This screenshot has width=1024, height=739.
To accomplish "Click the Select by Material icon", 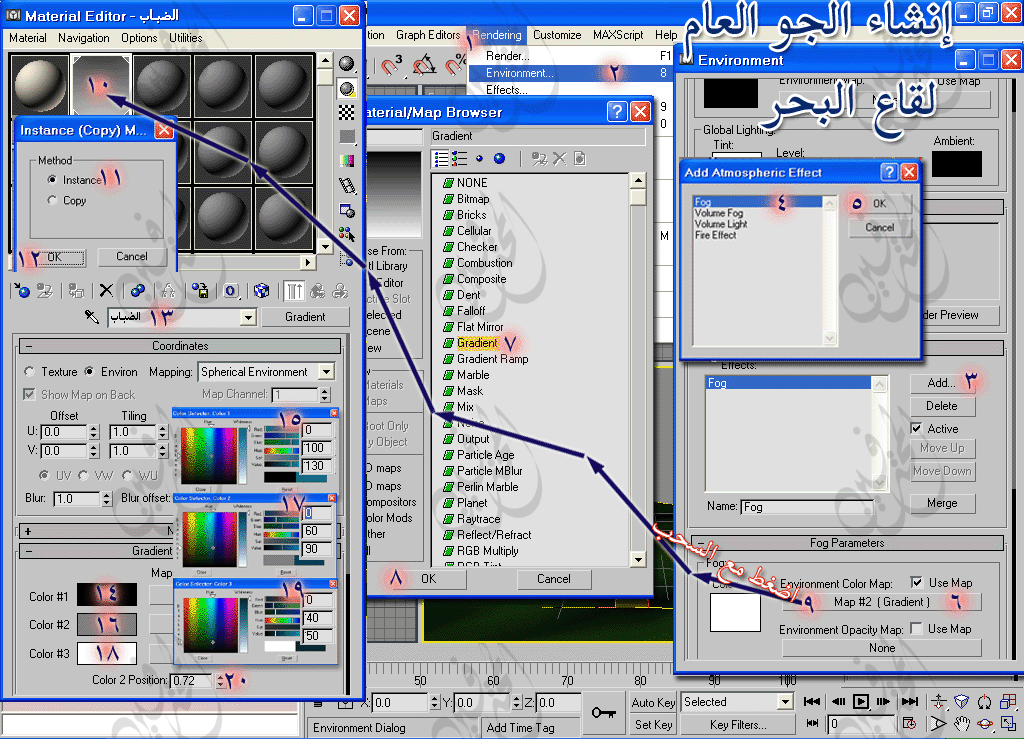I will coord(347,234).
